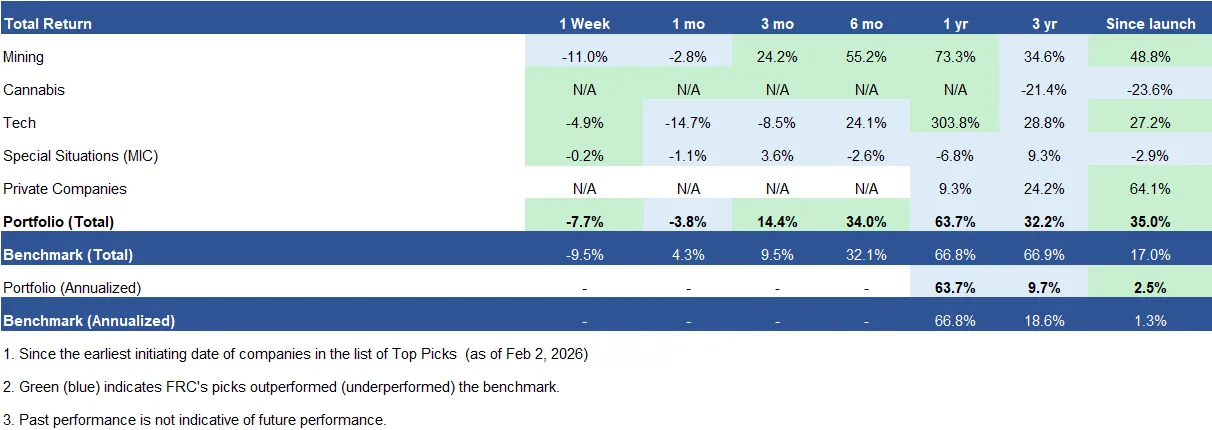Select the "1 Week" column header
The height and width of the screenshot is (430, 1212).
point(584,24)
